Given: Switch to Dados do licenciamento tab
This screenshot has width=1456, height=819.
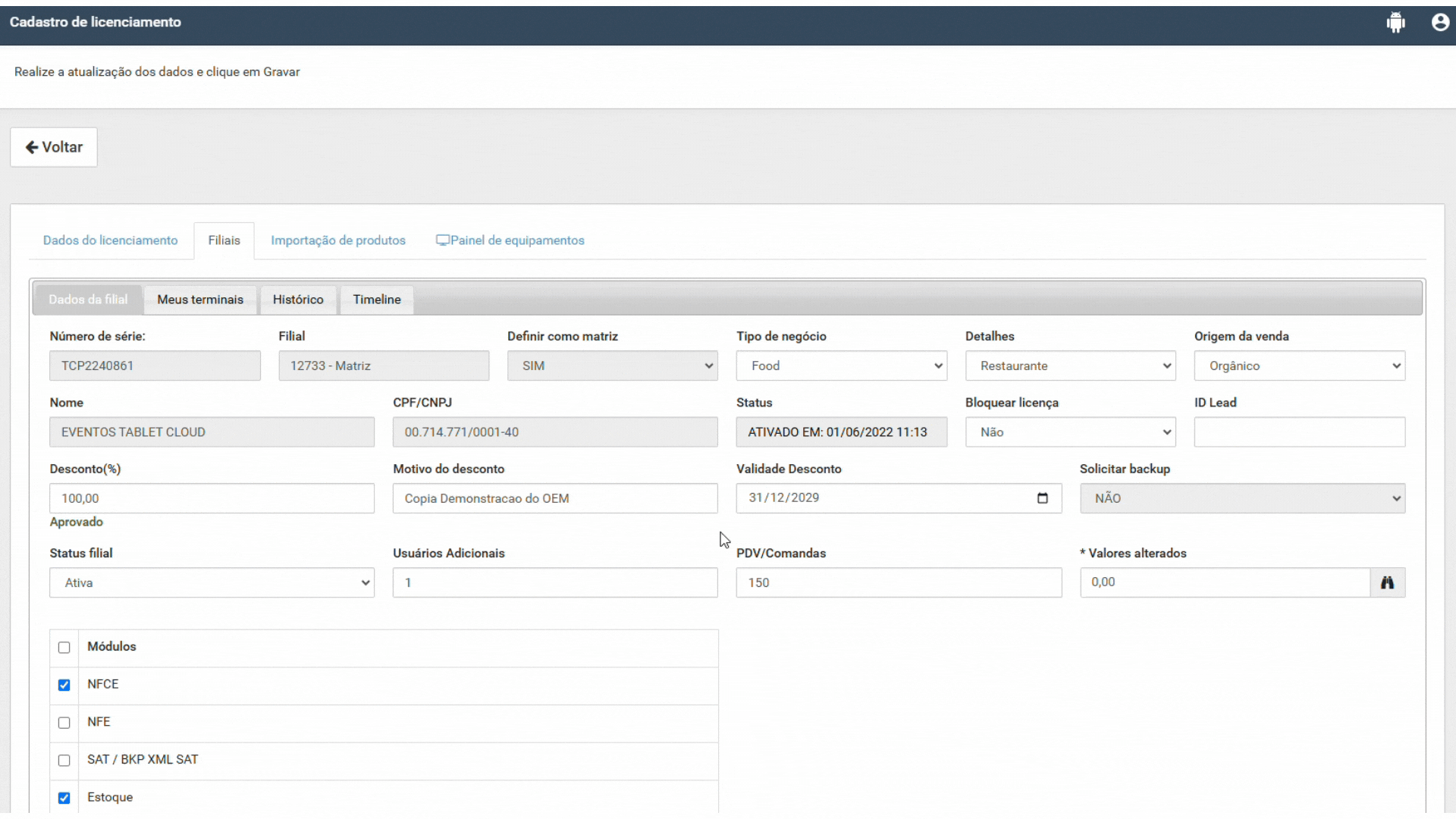Looking at the screenshot, I should (110, 240).
